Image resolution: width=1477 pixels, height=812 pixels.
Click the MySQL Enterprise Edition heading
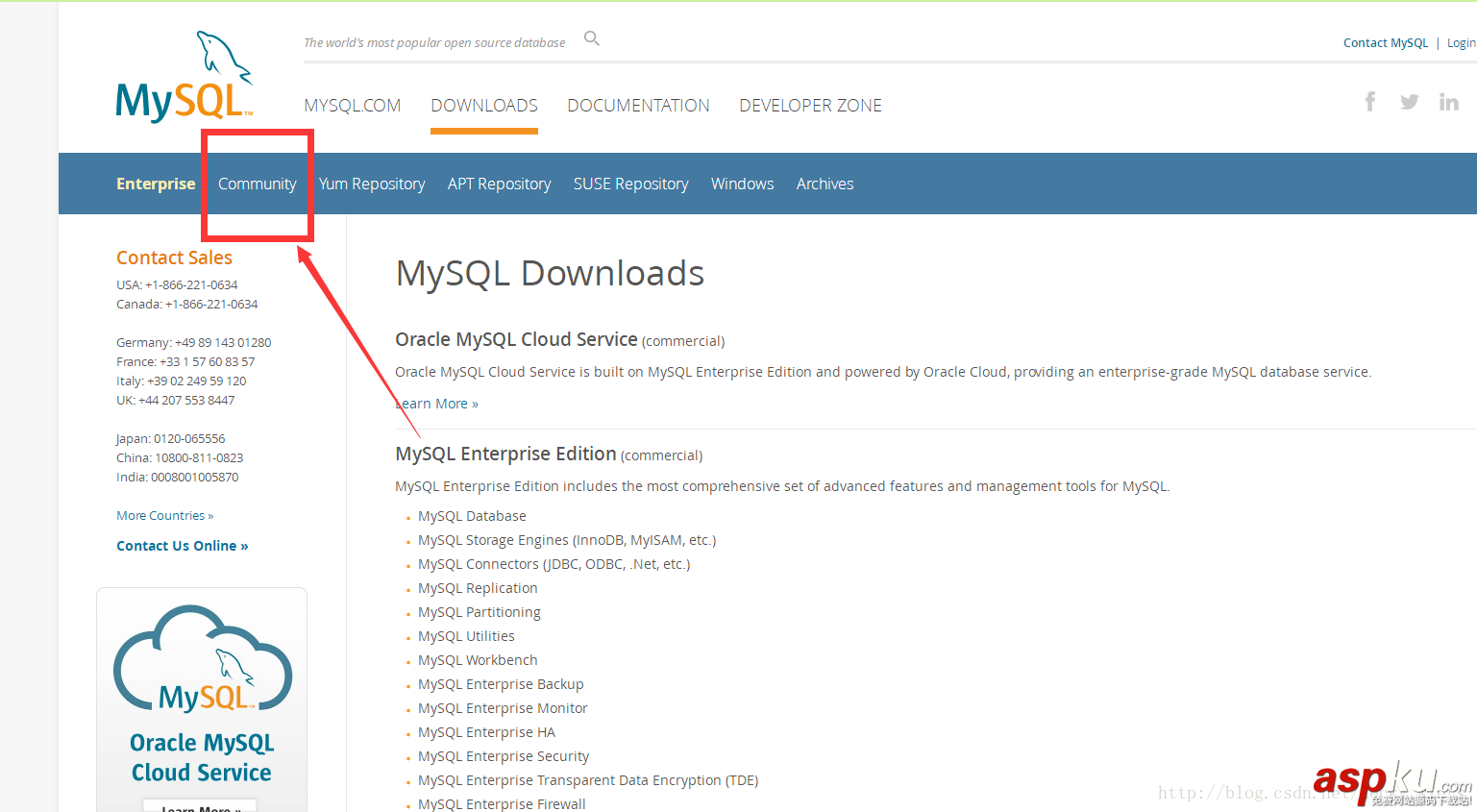506,454
